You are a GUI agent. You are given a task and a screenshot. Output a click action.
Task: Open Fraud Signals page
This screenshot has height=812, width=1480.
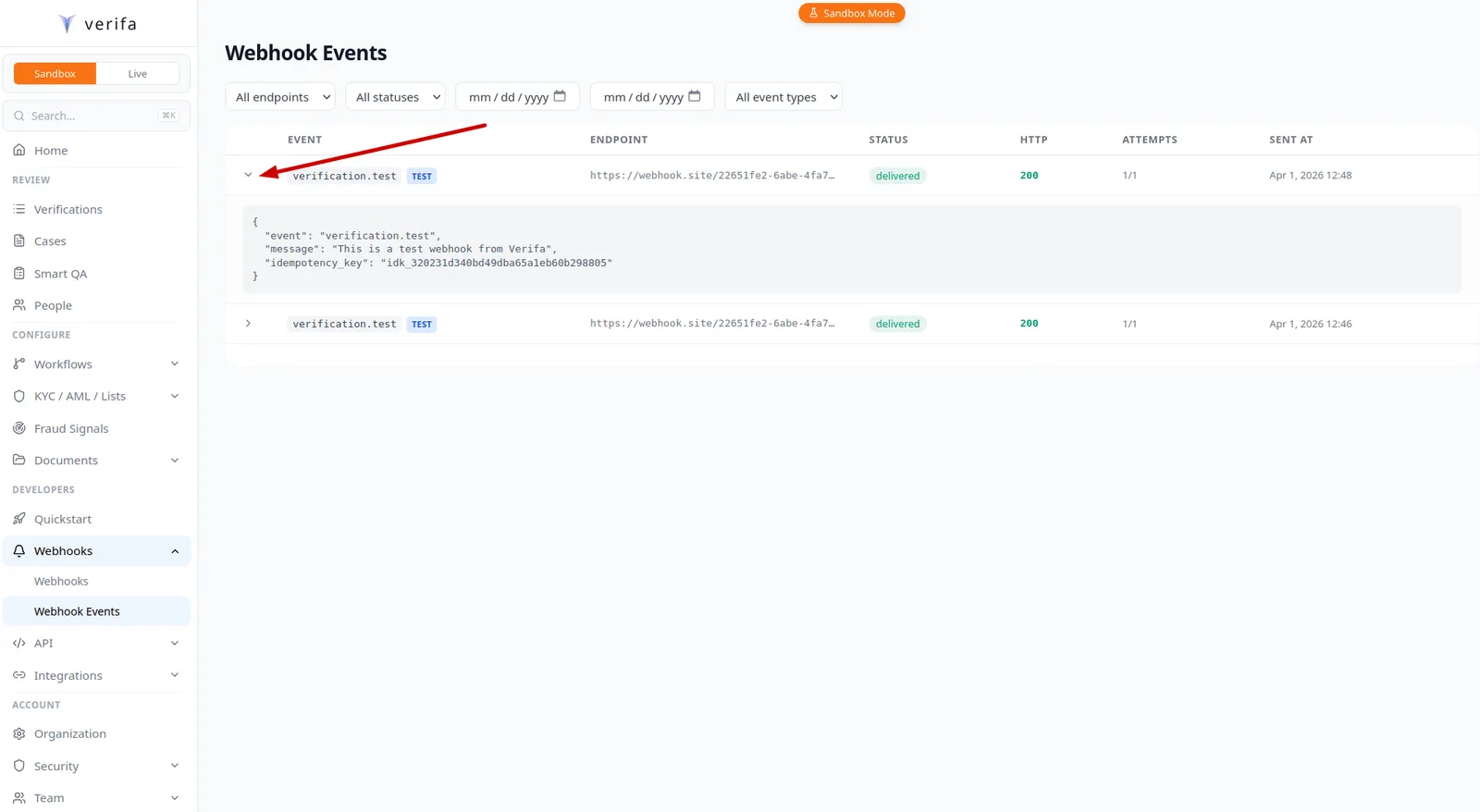96,428
